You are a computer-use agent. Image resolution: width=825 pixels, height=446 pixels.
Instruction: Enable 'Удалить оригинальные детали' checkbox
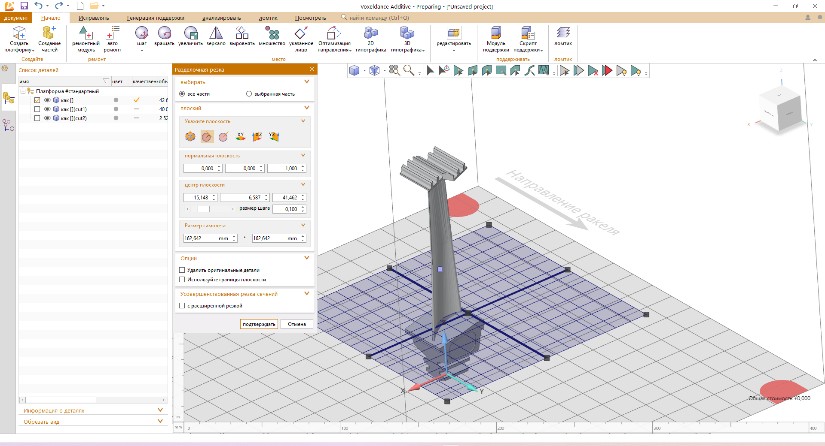pos(182,270)
